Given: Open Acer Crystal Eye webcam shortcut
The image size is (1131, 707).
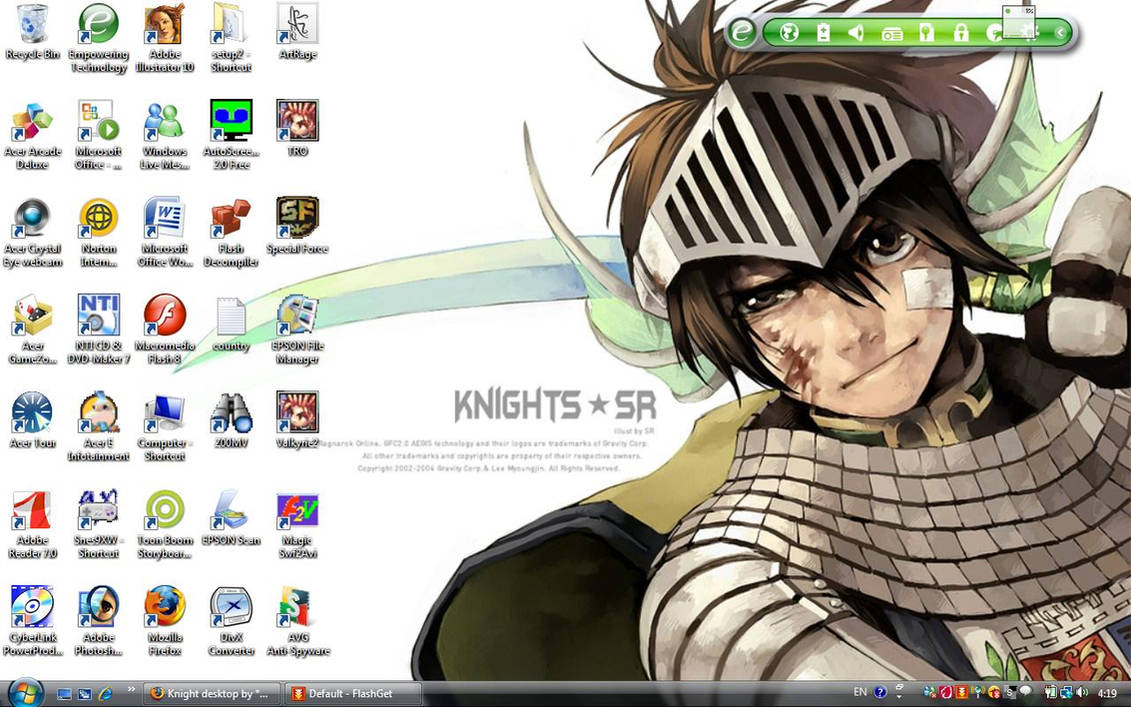Looking at the screenshot, I should [x=32, y=233].
